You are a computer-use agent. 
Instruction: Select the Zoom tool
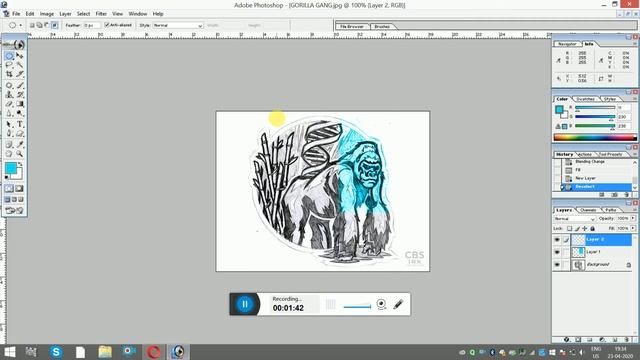point(20,154)
